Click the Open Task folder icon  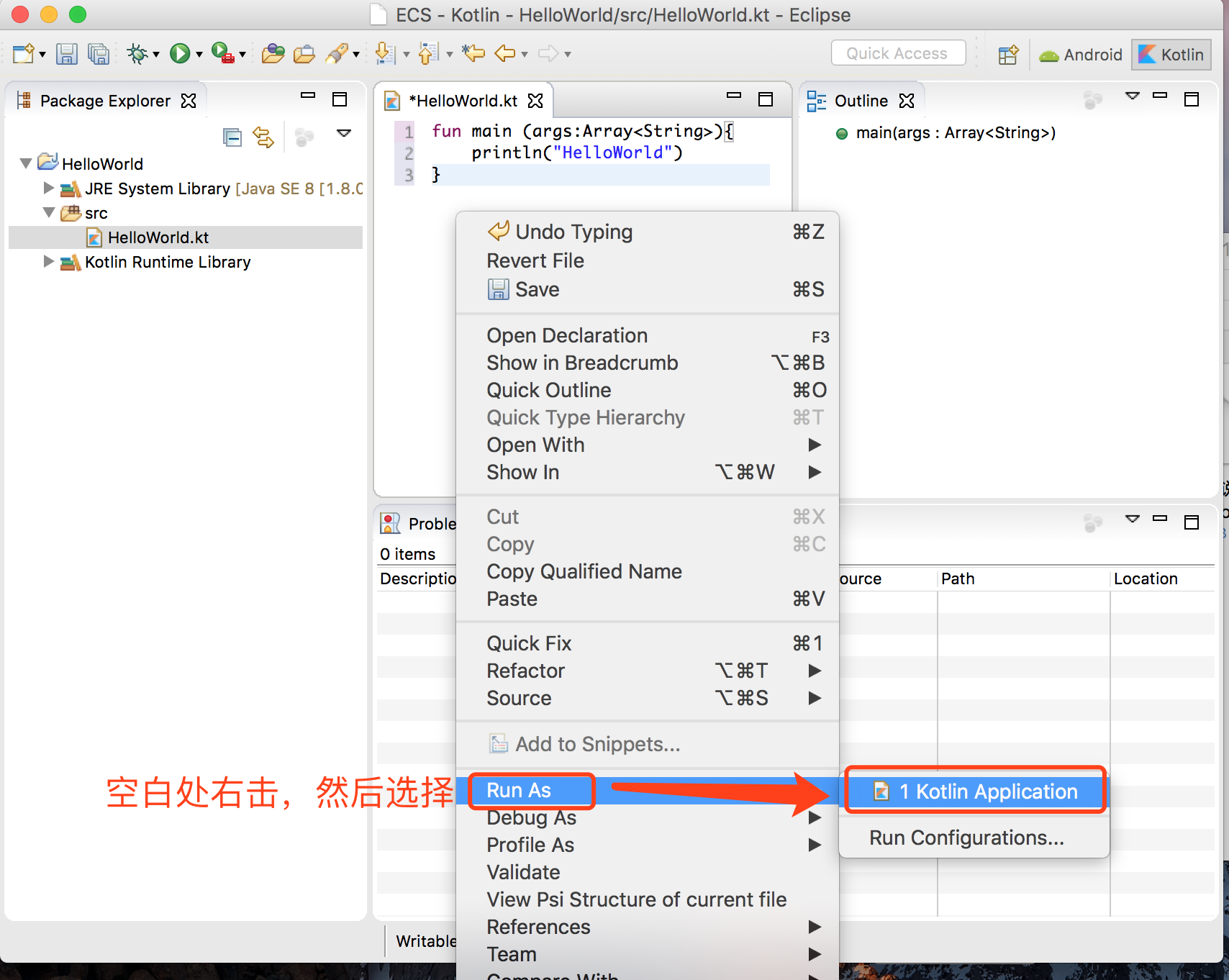coord(304,54)
